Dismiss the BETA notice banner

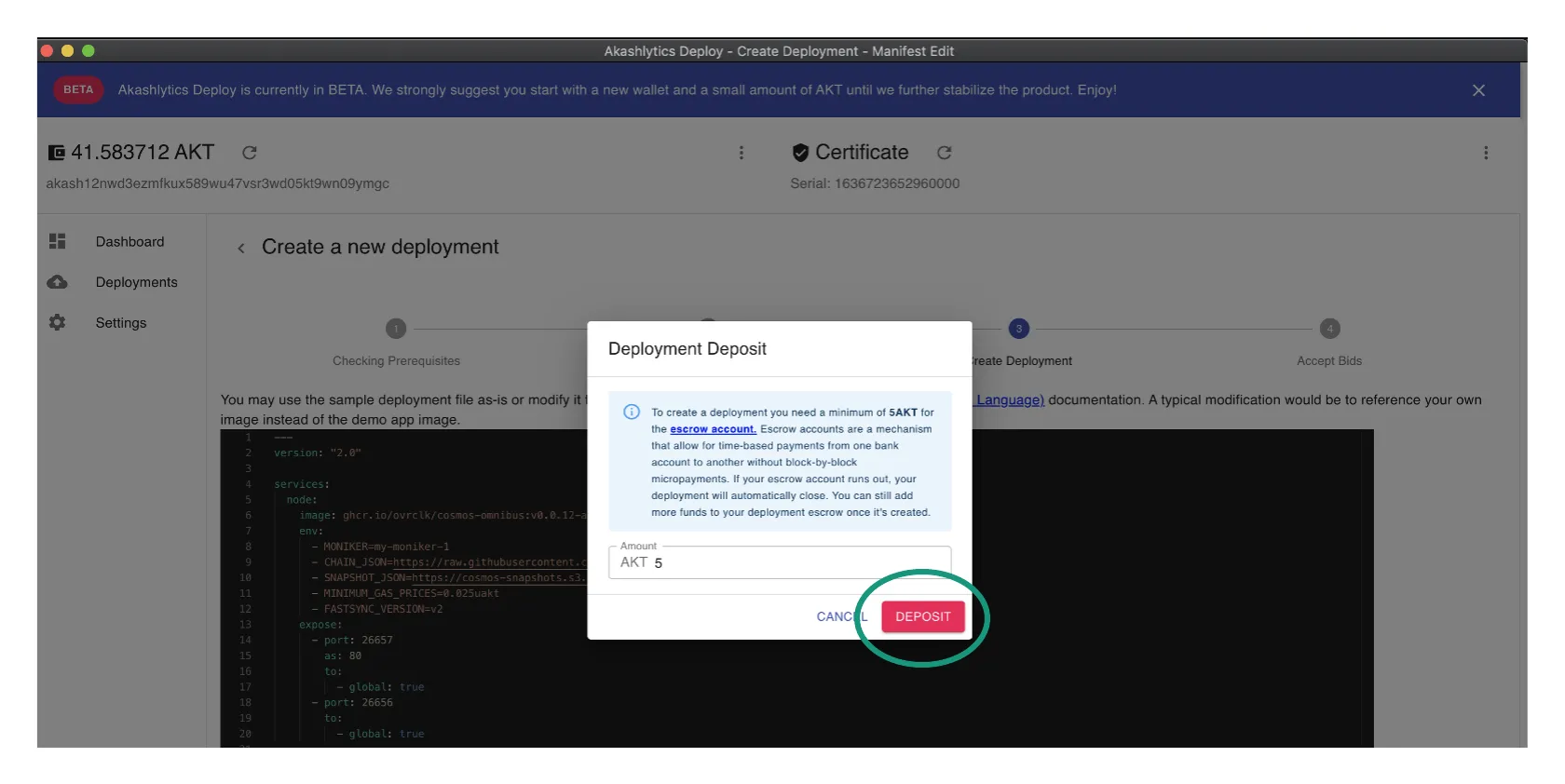coord(1478,90)
